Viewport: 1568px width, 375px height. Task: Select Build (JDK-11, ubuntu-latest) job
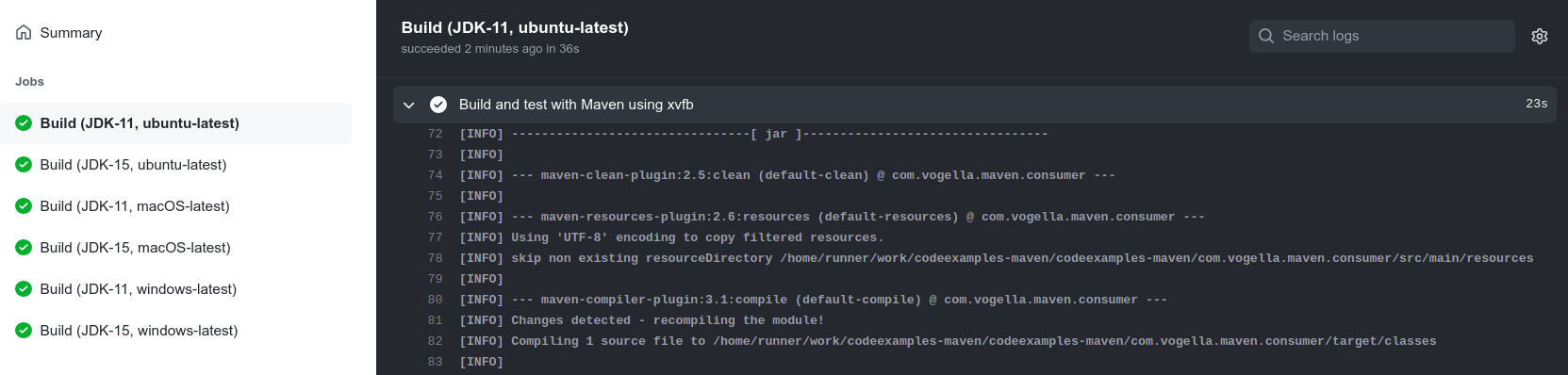pos(175,123)
